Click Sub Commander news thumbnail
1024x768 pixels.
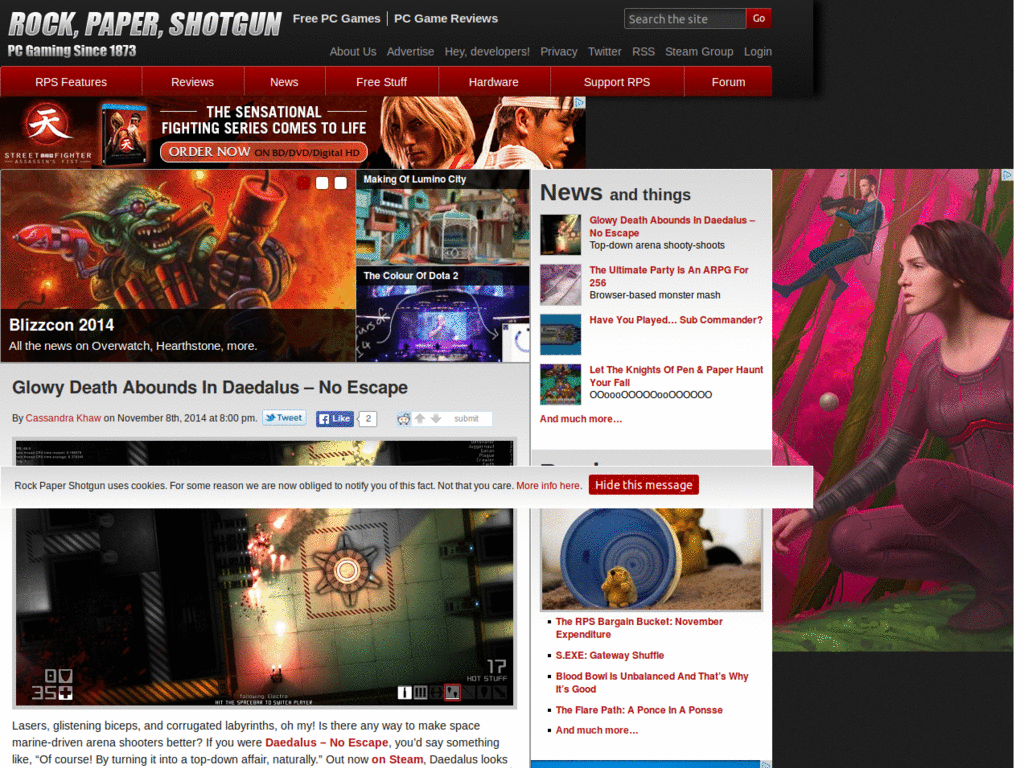point(560,334)
